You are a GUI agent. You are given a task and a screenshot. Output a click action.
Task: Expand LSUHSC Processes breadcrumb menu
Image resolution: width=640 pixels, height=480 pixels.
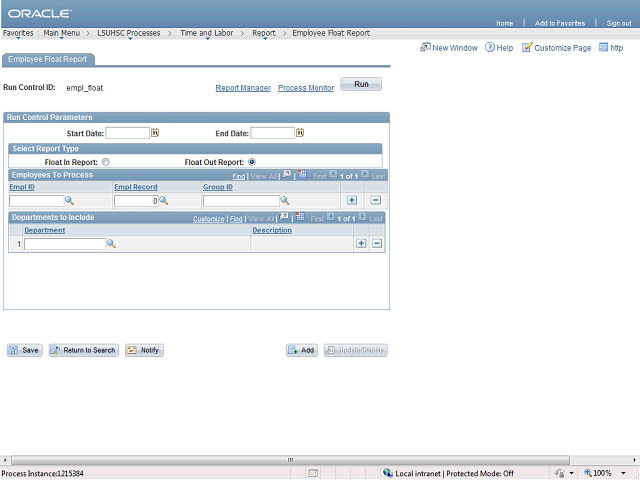[129, 33]
